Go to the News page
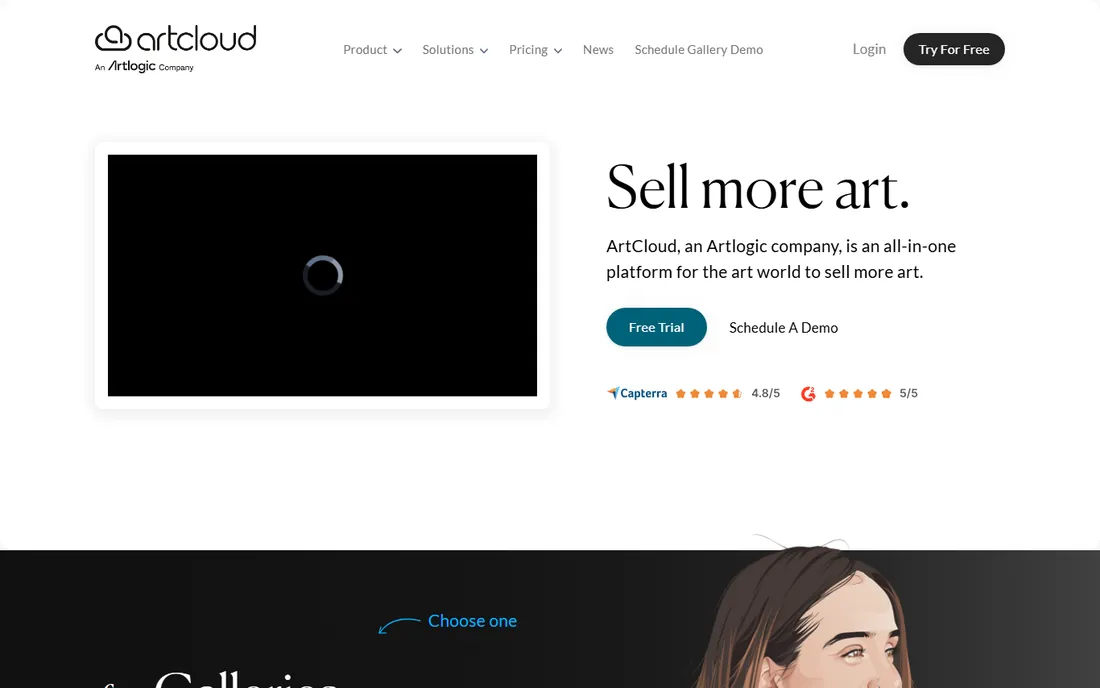Image resolution: width=1100 pixels, height=688 pixels. pyautogui.click(x=598, y=50)
